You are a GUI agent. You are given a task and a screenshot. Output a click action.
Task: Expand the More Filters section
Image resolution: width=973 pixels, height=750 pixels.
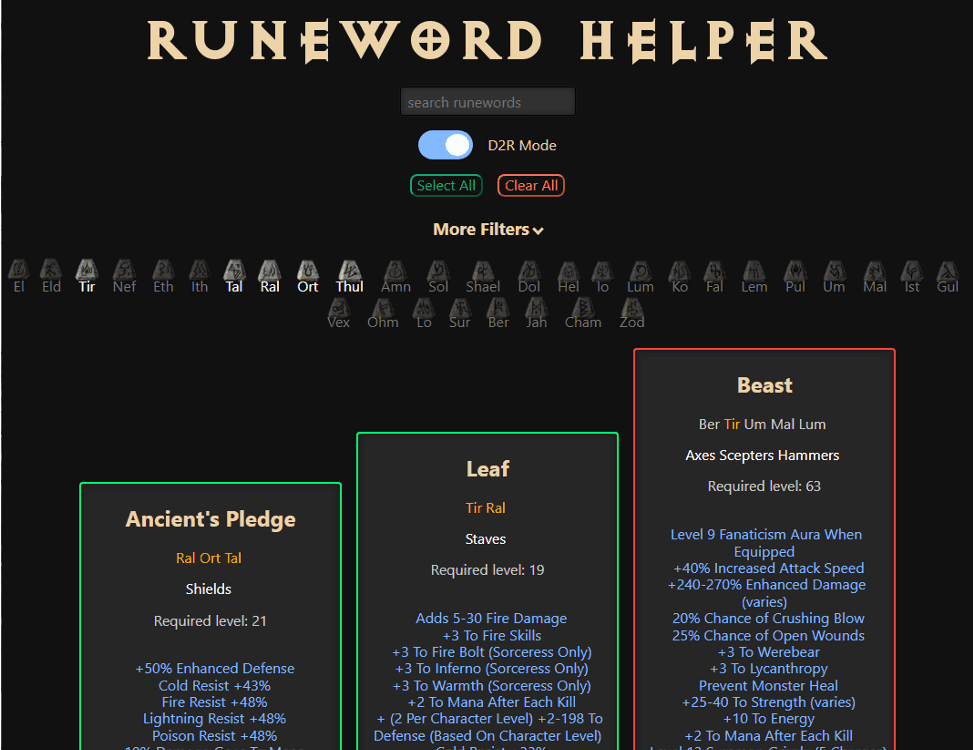coord(487,230)
